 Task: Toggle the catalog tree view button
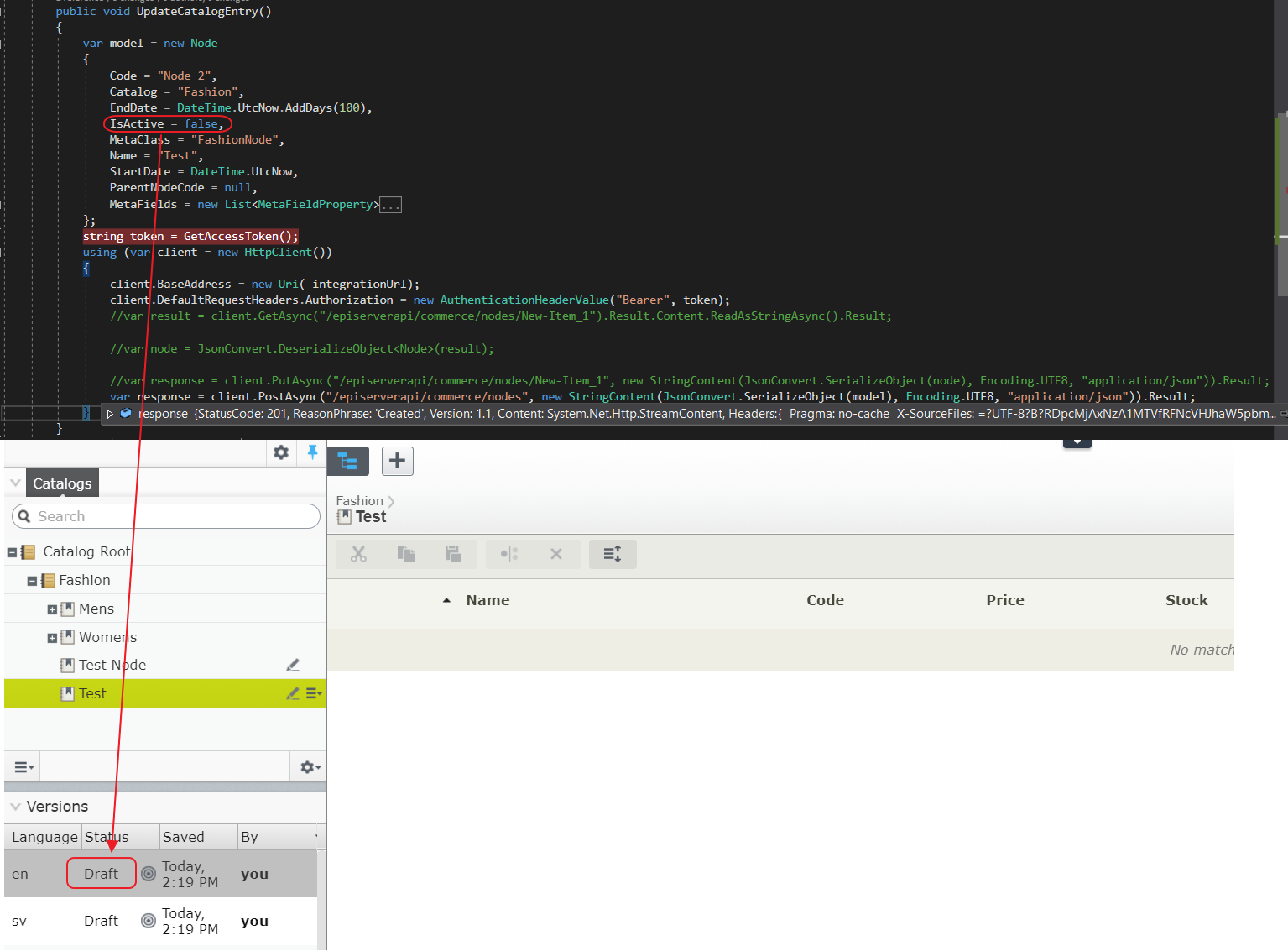pyautogui.click(x=347, y=461)
